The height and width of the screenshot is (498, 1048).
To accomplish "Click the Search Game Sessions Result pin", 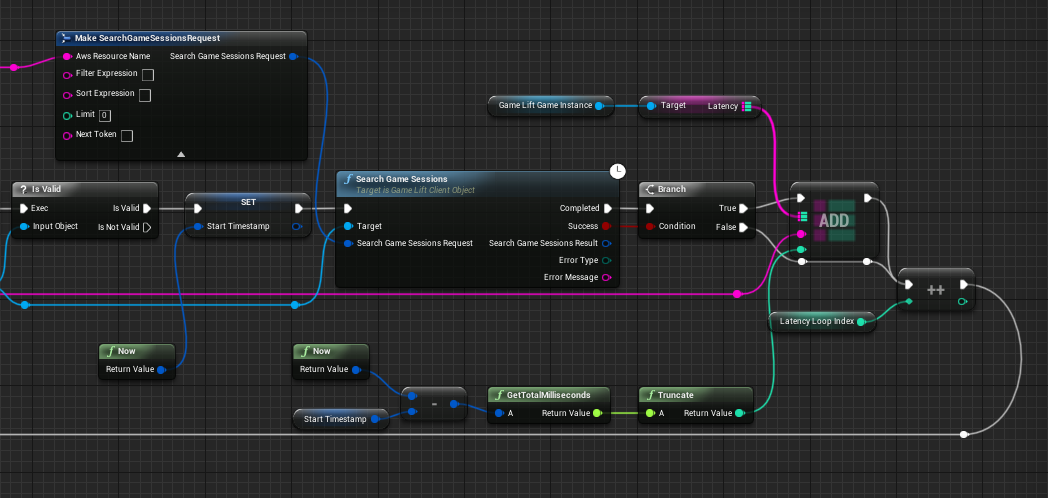I will click(606, 243).
